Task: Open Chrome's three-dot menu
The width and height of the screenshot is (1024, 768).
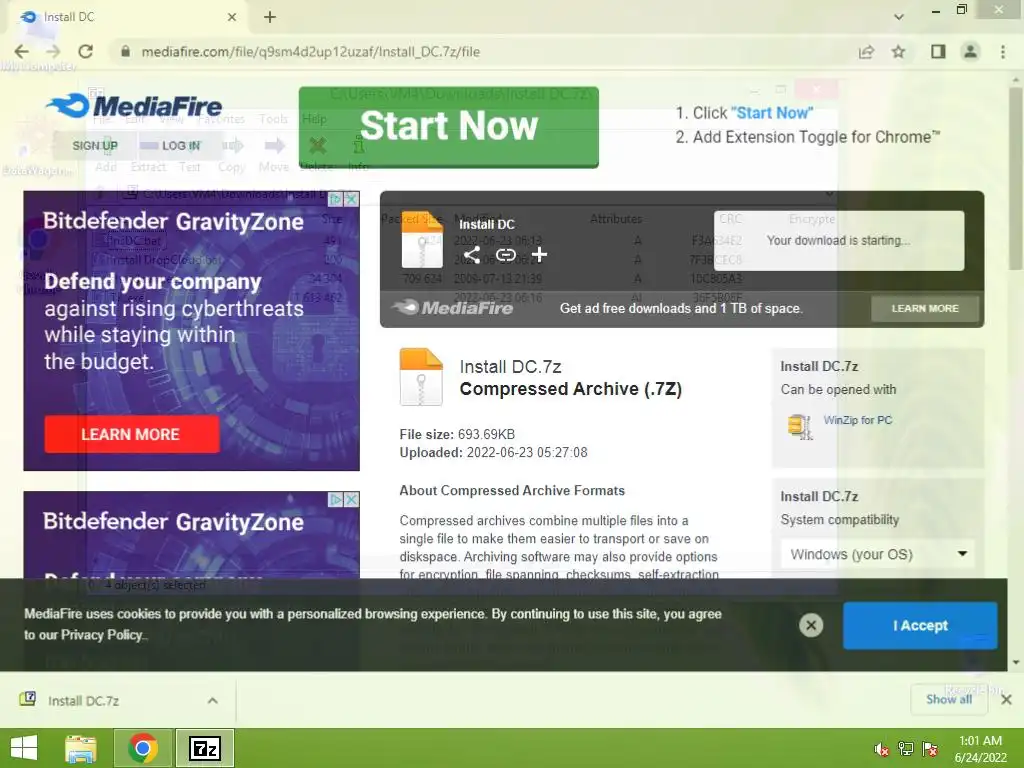Action: pyautogui.click(x=1003, y=52)
